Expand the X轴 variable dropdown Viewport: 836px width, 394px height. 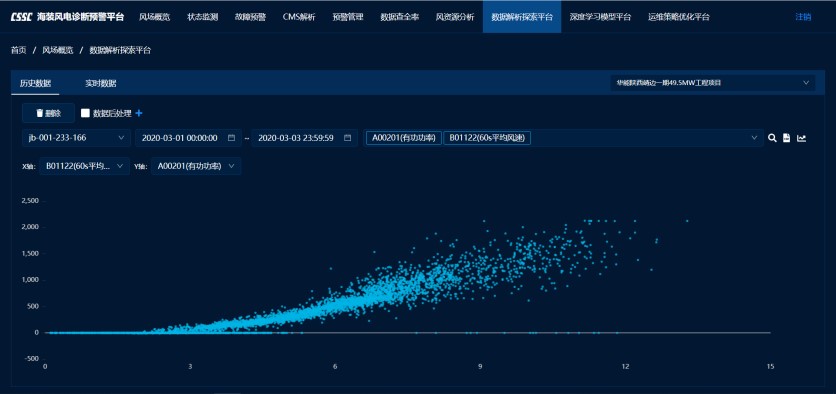point(84,166)
